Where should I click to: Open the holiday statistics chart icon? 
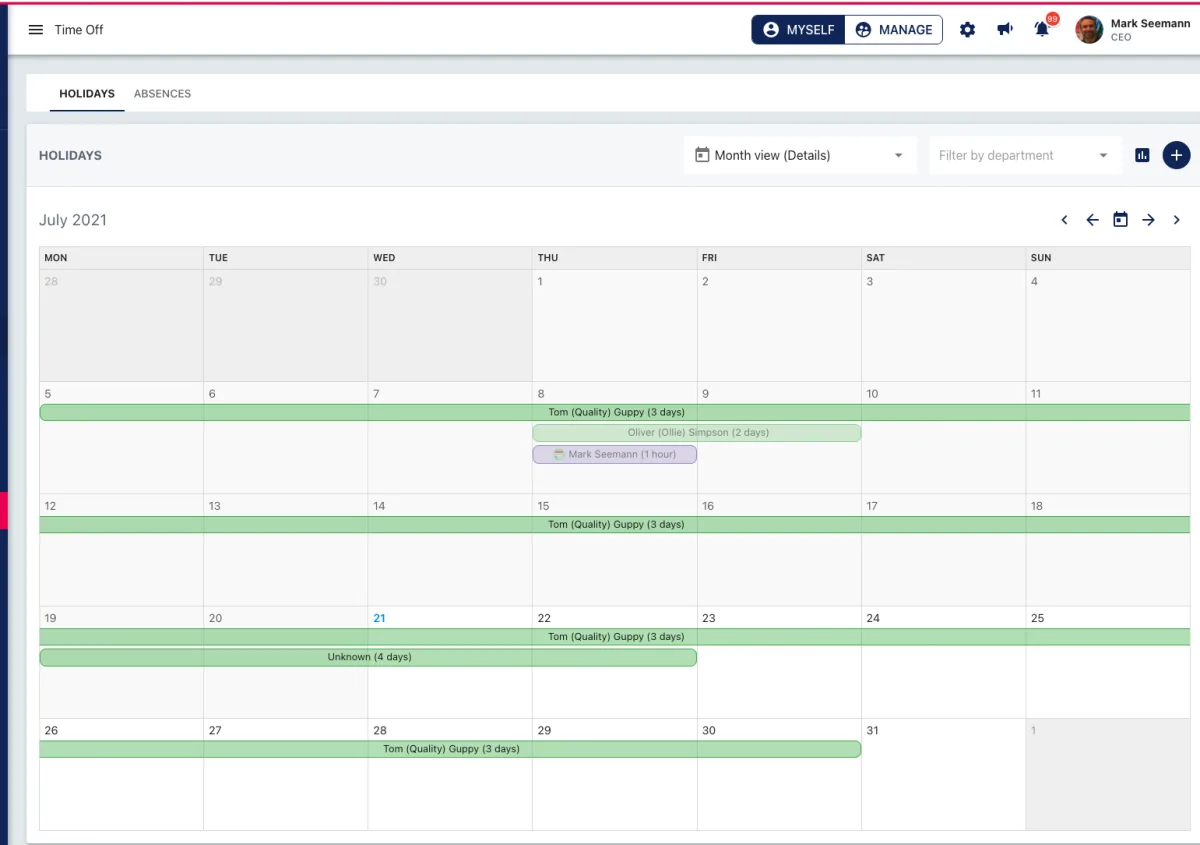point(1143,155)
